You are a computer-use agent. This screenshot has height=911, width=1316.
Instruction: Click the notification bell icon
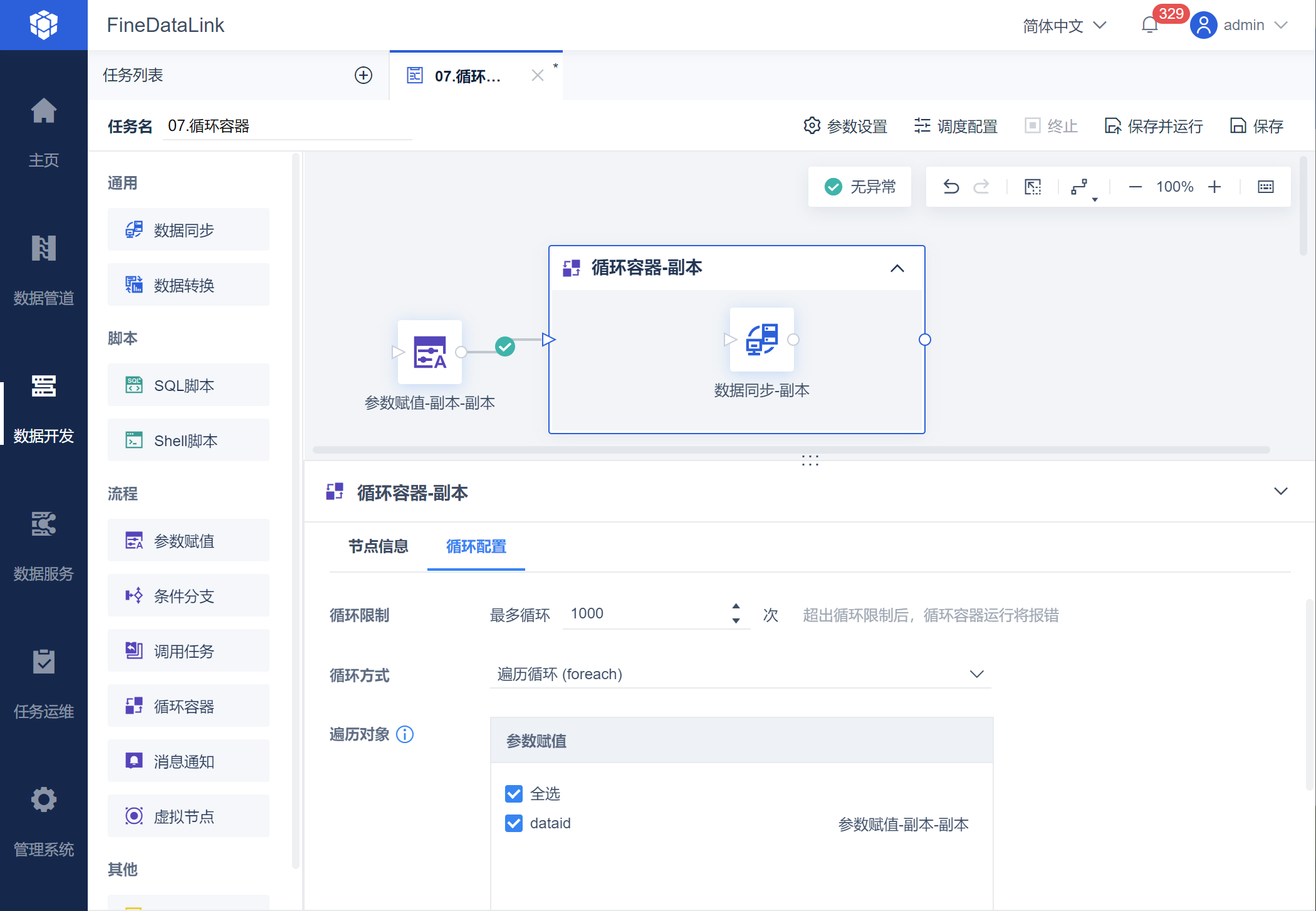(1149, 25)
